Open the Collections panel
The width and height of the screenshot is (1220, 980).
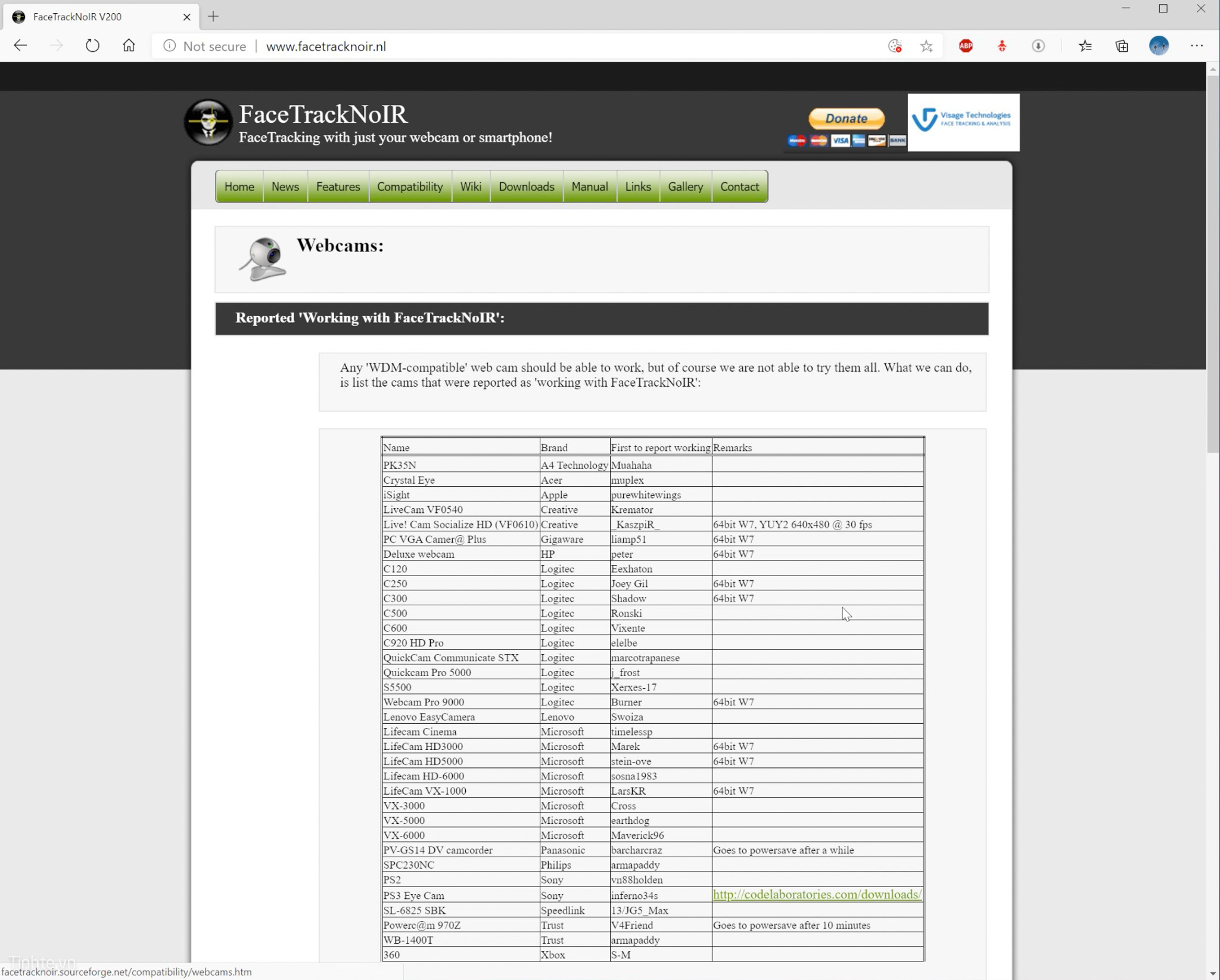1122,46
